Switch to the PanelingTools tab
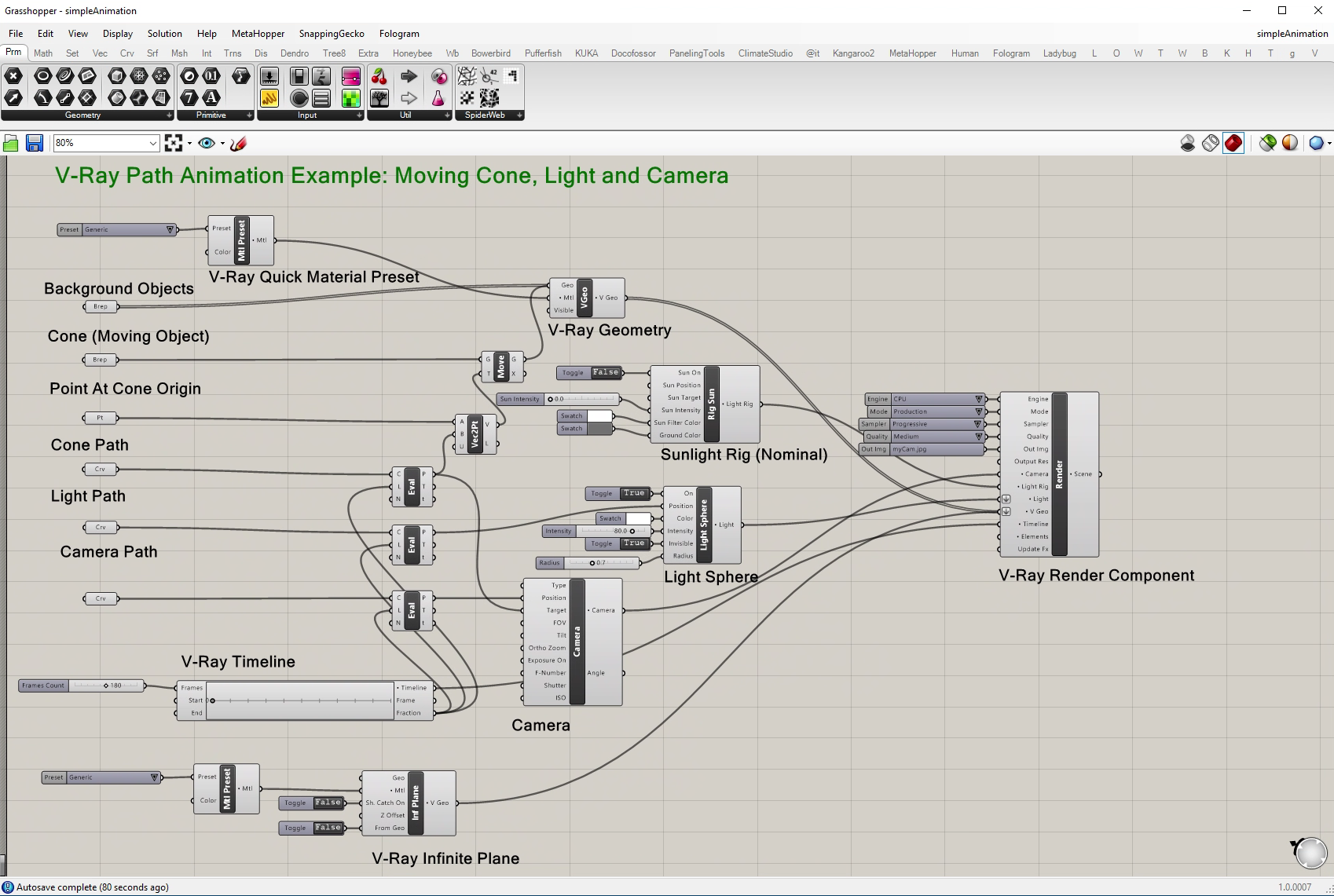Viewport: 1334px width, 896px height. click(697, 53)
